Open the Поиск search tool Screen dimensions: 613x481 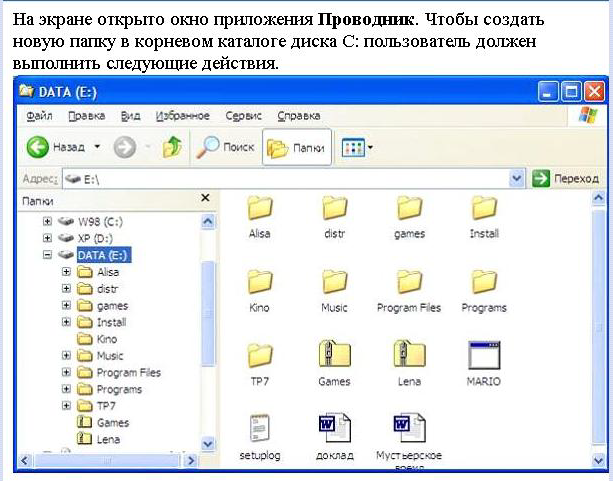click(x=225, y=147)
